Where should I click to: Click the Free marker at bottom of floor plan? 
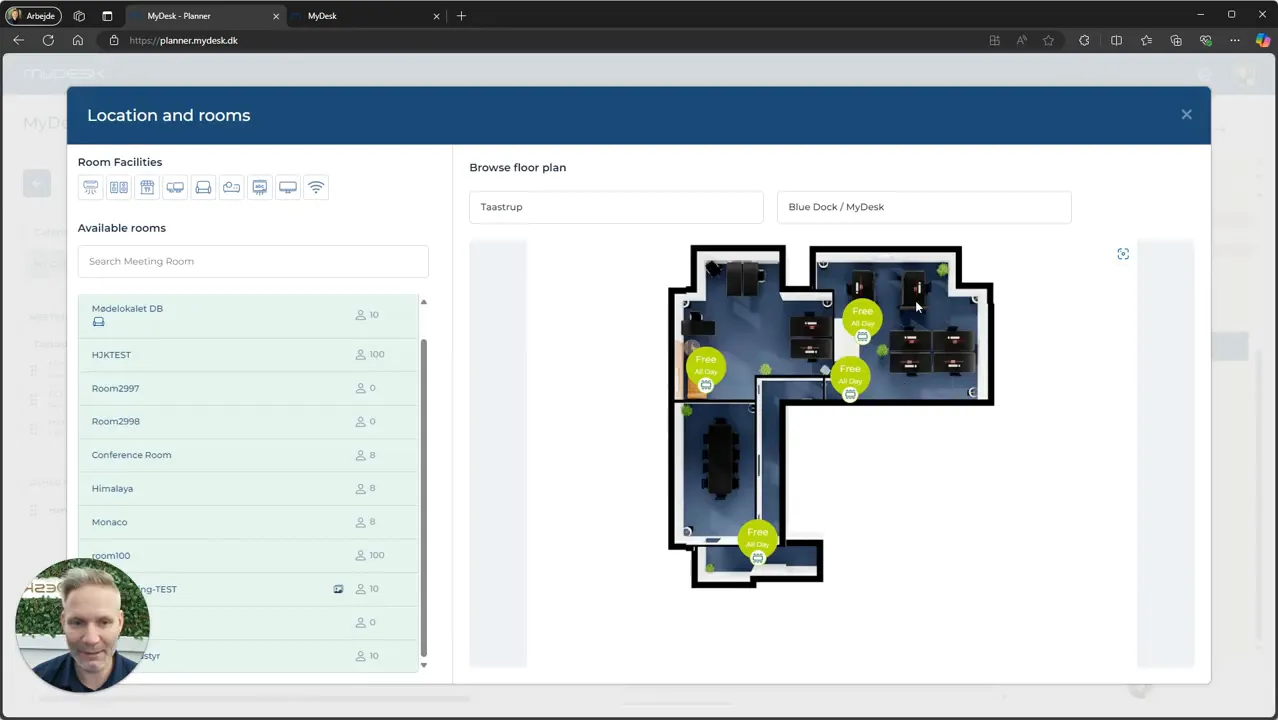click(757, 537)
